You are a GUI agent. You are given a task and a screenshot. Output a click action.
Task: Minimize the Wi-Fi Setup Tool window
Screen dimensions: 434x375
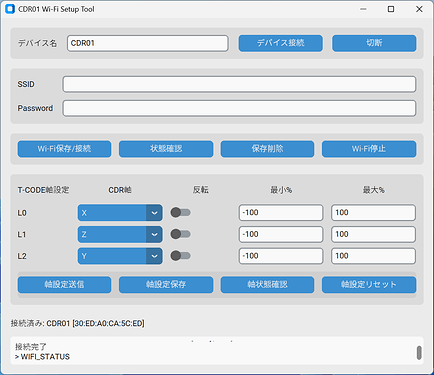click(363, 9)
